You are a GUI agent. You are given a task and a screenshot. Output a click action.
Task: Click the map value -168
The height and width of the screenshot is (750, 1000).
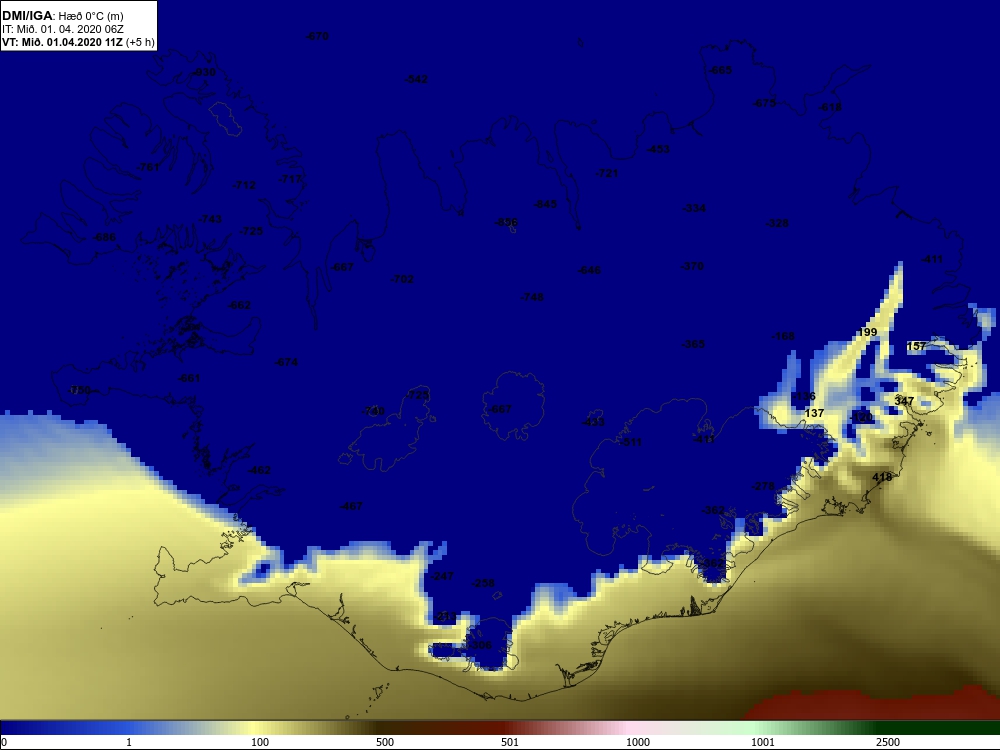pyautogui.click(x=783, y=336)
